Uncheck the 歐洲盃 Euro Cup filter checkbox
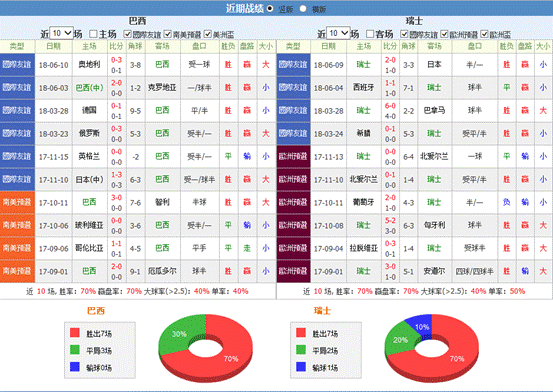The height and width of the screenshot is (392, 553). [485, 34]
